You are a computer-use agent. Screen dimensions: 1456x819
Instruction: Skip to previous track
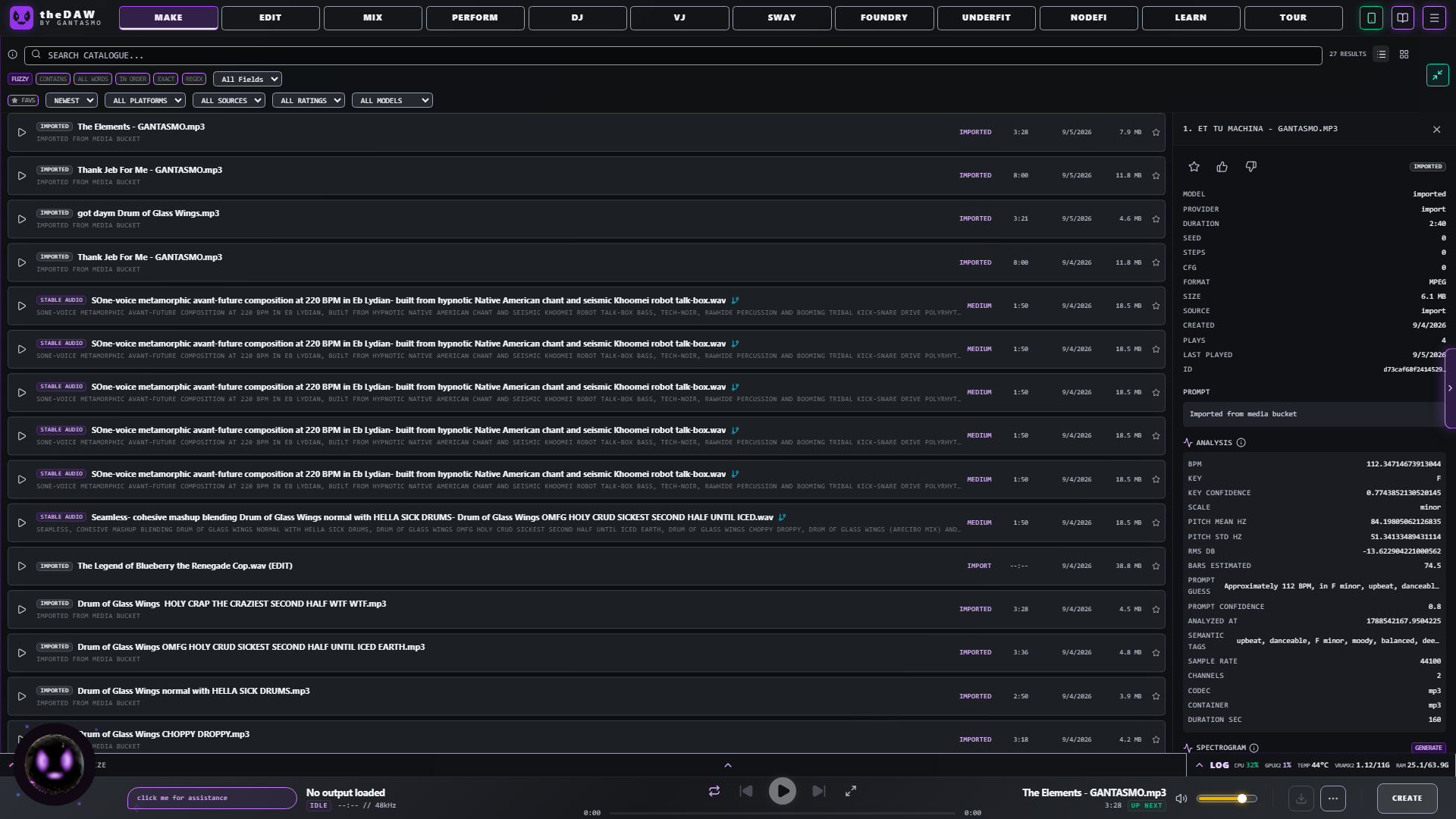[x=746, y=791]
